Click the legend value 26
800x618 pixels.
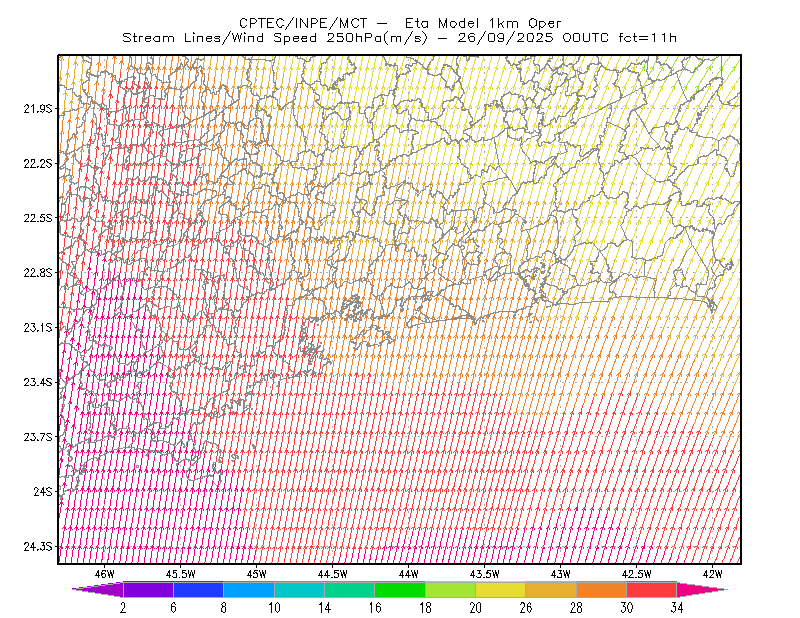click(x=526, y=608)
